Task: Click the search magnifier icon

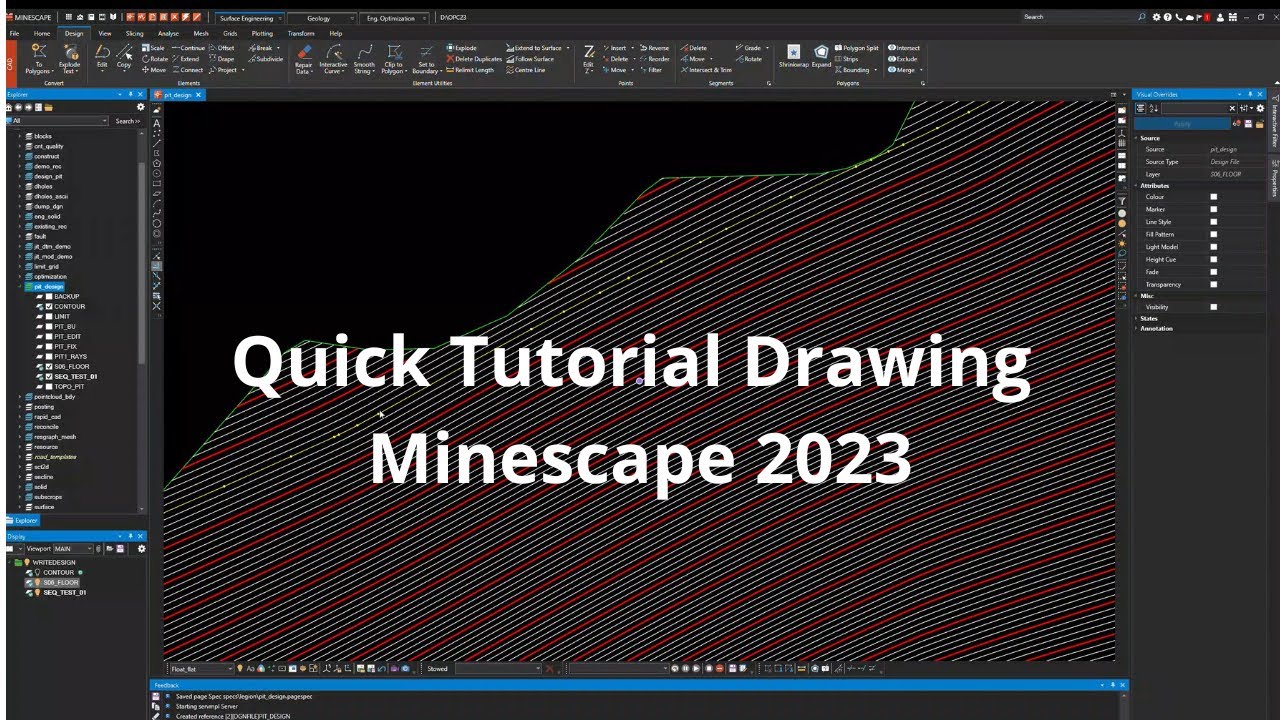Action: [1143, 17]
